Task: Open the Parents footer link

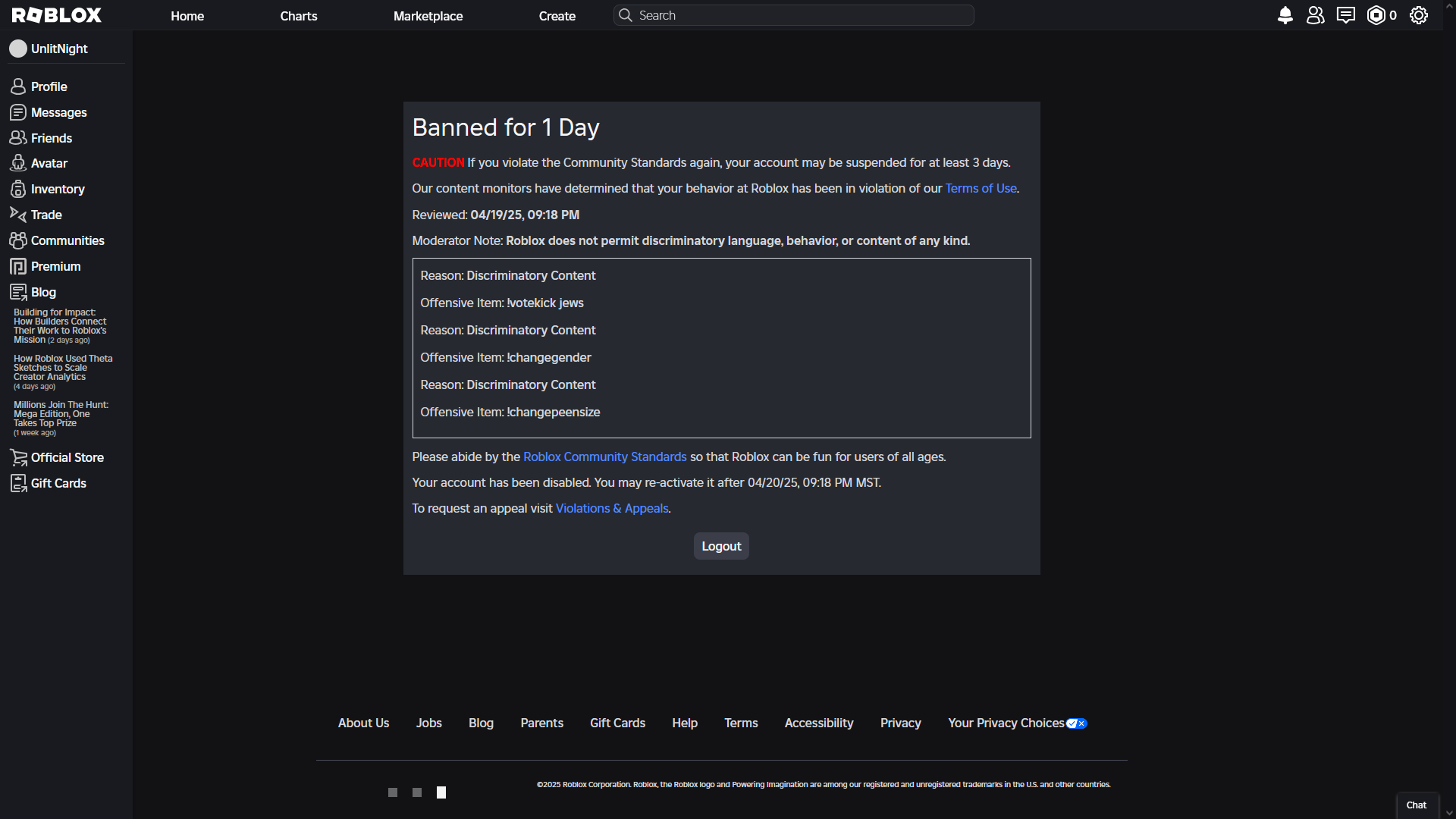Action: click(541, 723)
